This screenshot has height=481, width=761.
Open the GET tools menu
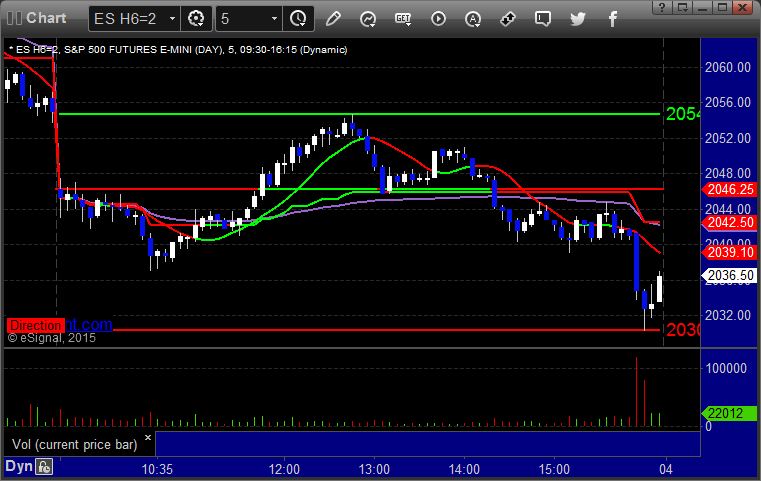403,19
